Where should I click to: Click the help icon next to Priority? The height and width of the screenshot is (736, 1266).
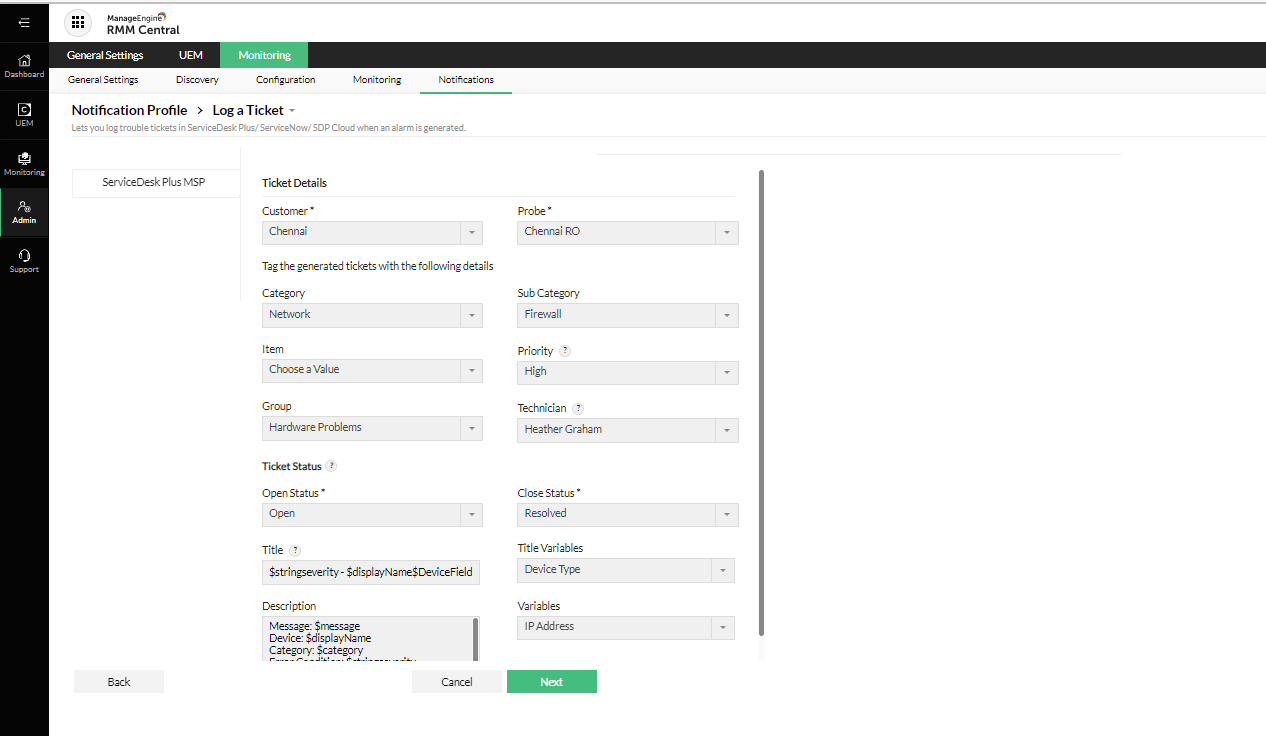[566, 350]
